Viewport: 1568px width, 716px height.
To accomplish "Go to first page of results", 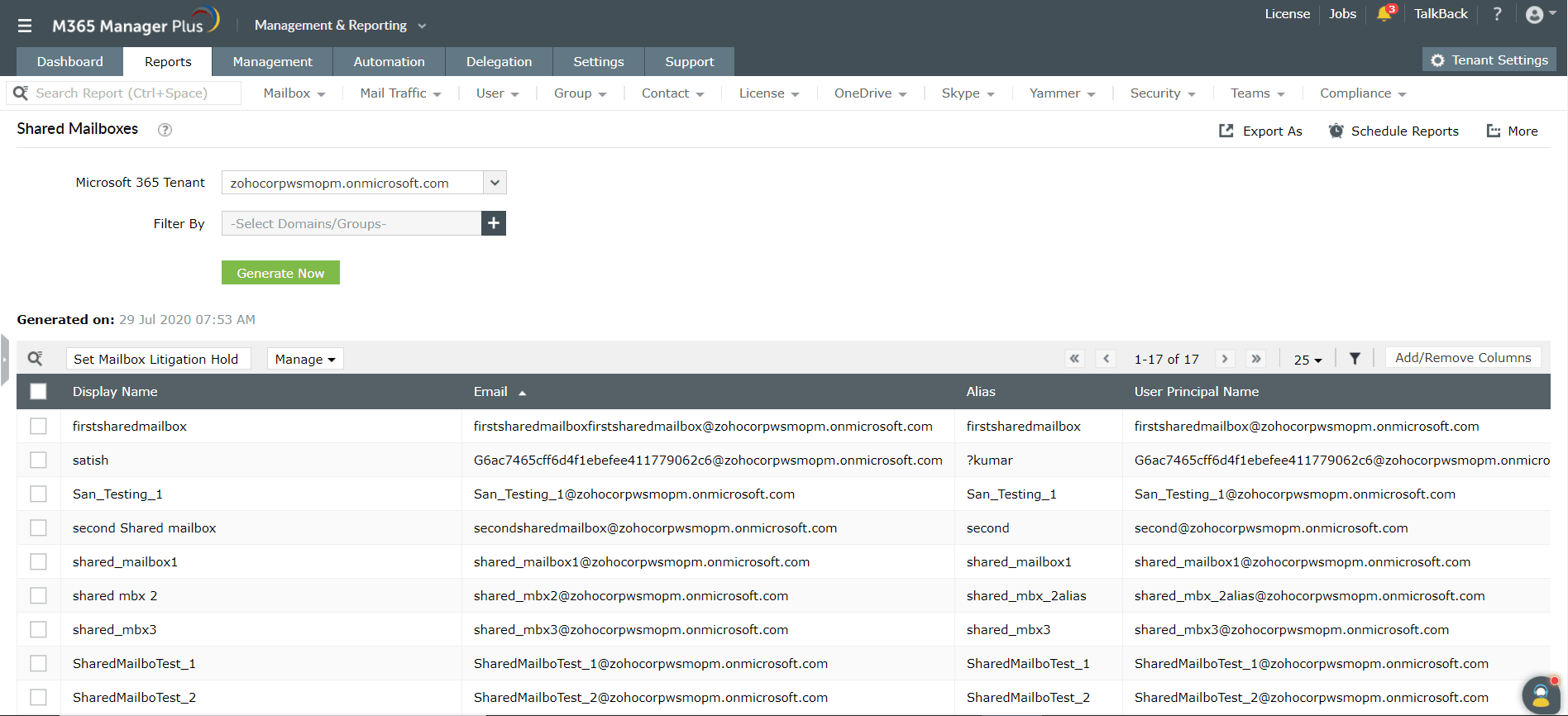I will point(1074,359).
